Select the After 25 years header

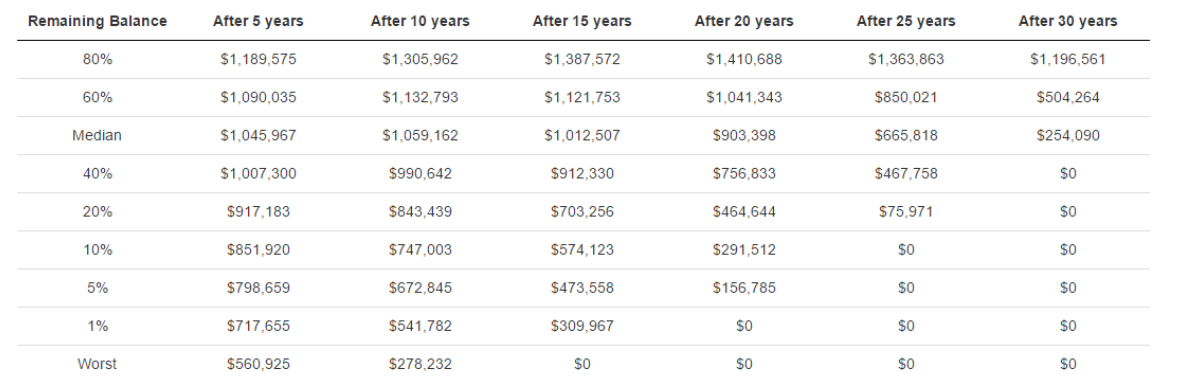pos(906,21)
